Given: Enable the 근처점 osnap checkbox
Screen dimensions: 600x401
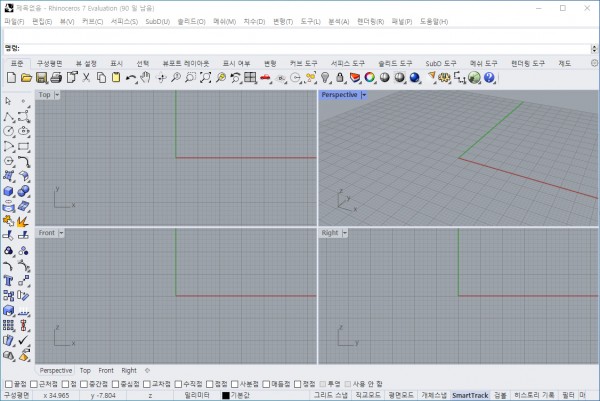Looking at the screenshot, I should 34,384.
